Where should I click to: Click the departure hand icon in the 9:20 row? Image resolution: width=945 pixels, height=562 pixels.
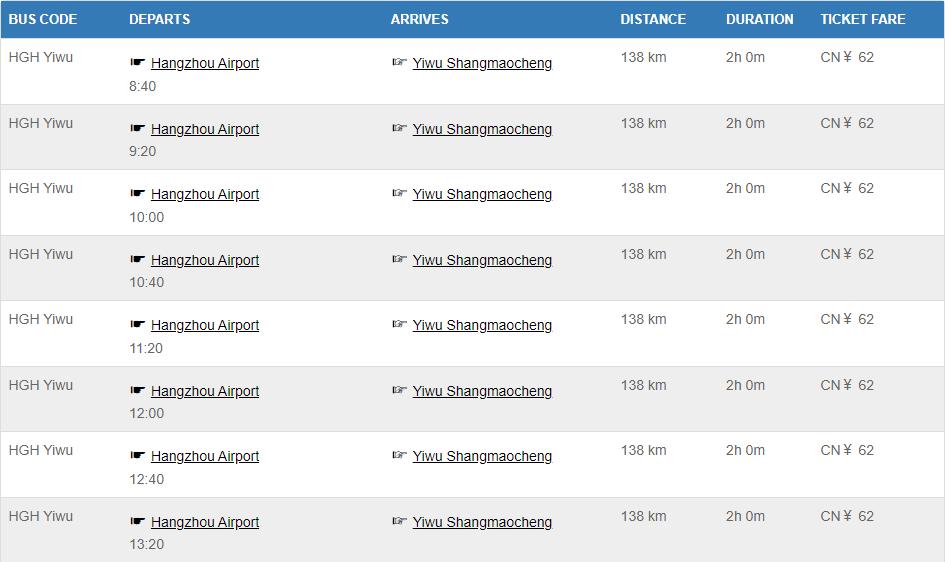[x=137, y=128]
